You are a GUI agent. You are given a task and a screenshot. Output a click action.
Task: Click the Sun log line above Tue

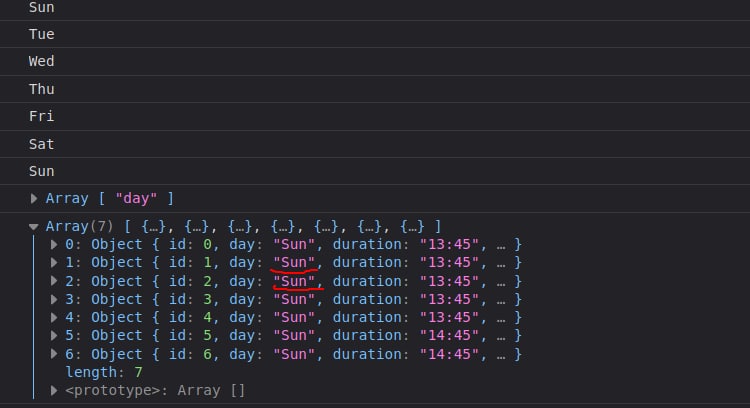(x=375, y=9)
